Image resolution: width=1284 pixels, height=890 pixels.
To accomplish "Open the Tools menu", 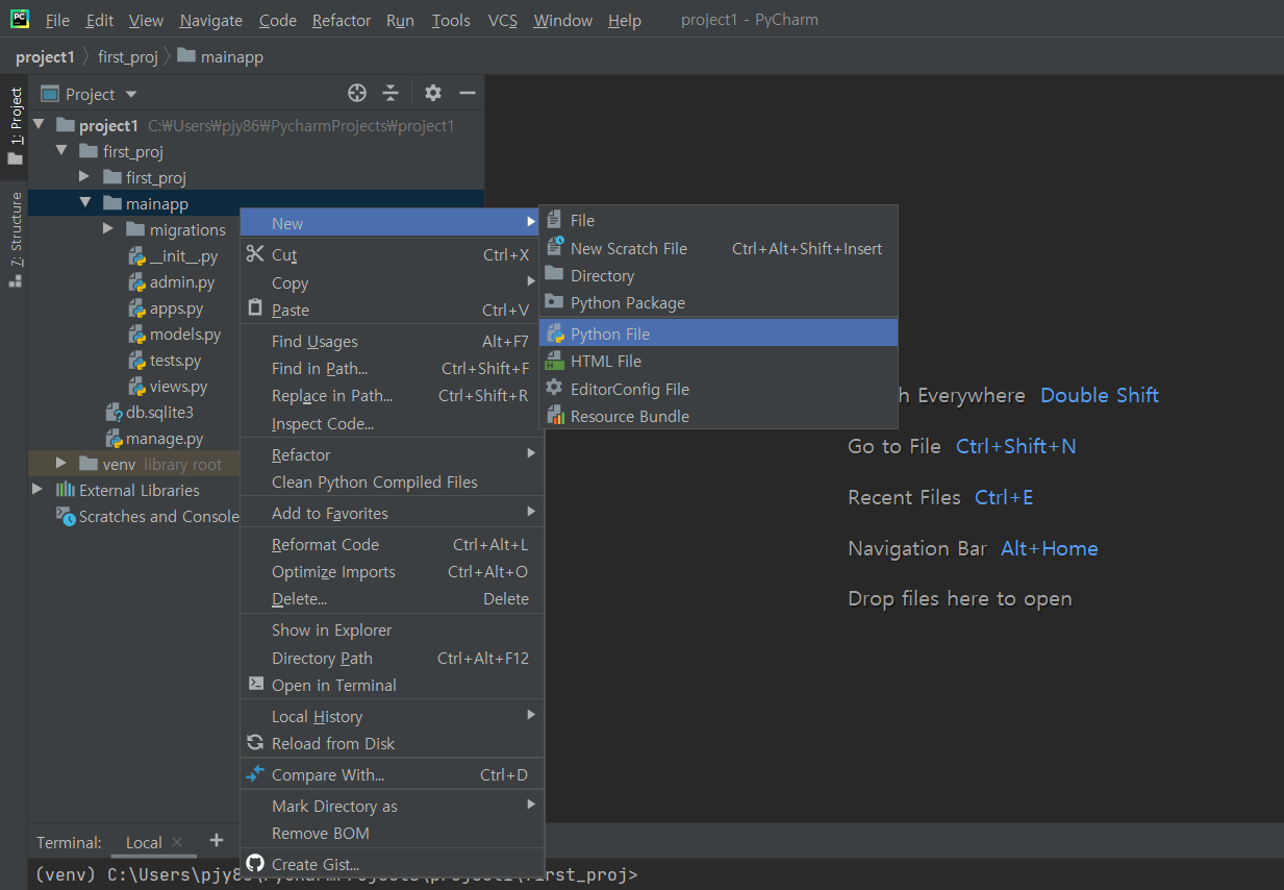I will (x=451, y=20).
